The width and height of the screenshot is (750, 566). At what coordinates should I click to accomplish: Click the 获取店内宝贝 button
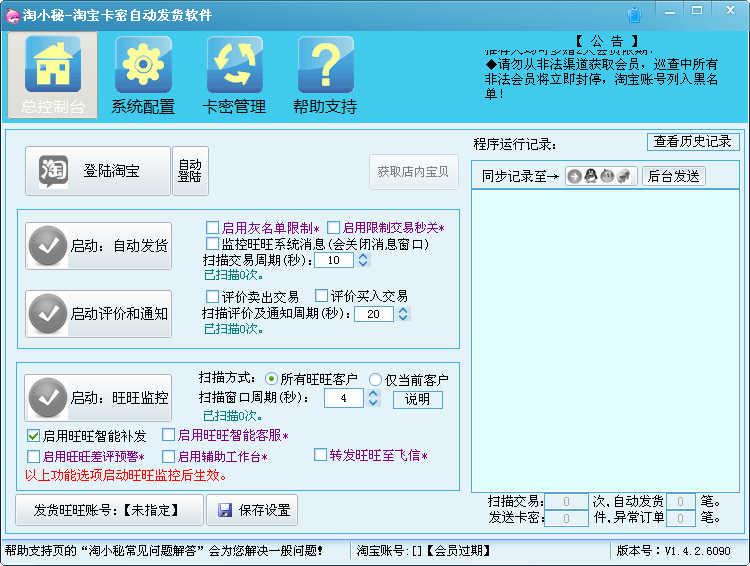click(413, 171)
